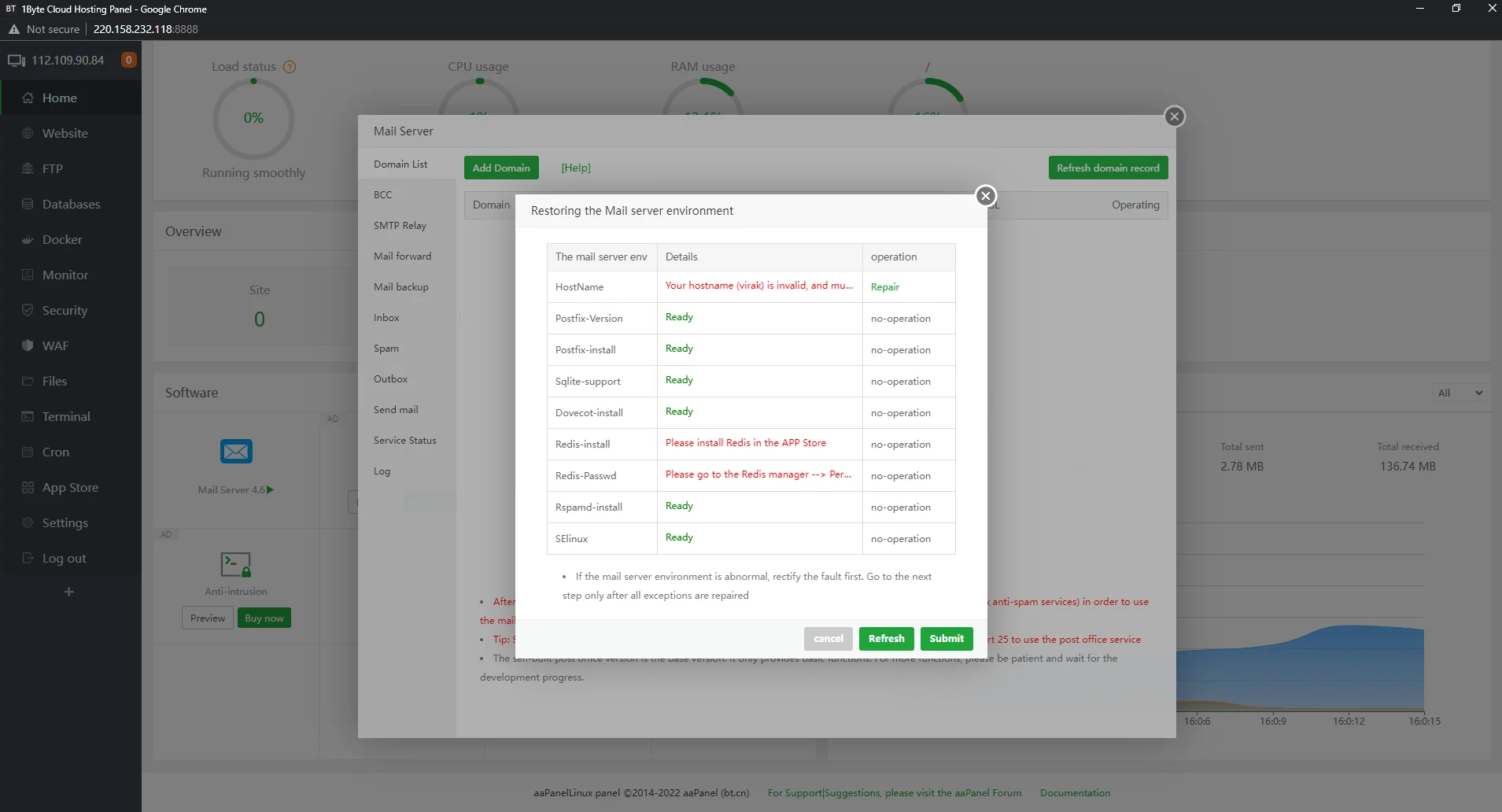This screenshot has height=812, width=1502.
Task: Click the App Store grid icon
Action: coord(28,487)
